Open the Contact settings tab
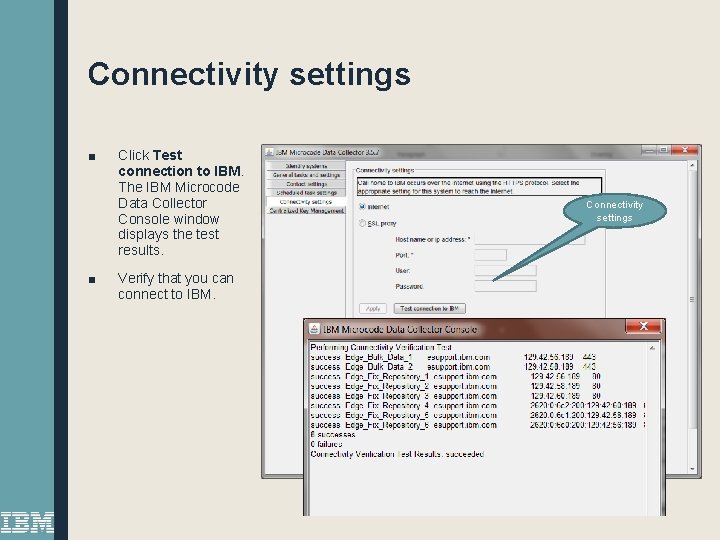 [x=306, y=184]
